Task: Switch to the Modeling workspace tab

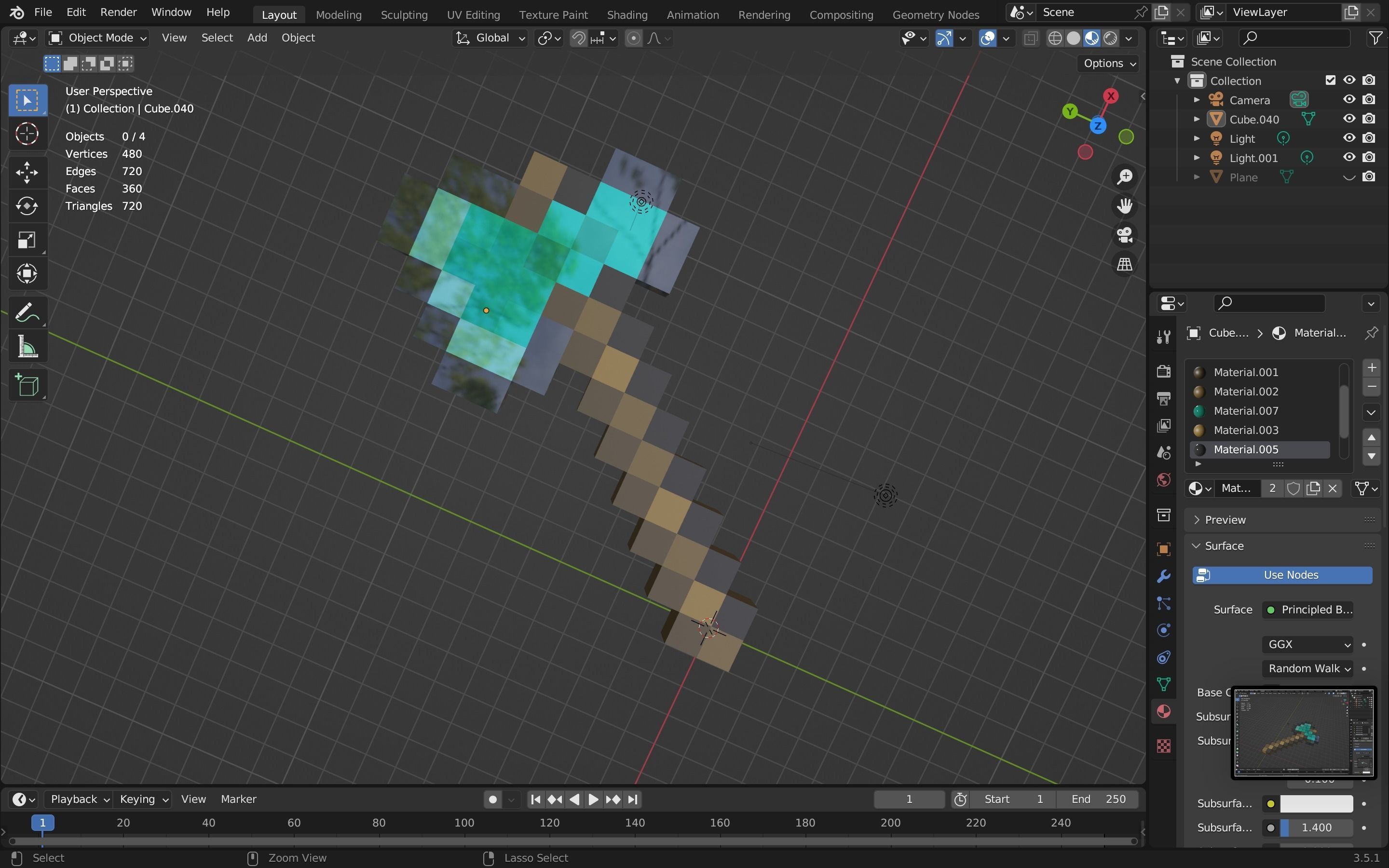Action: [338, 14]
